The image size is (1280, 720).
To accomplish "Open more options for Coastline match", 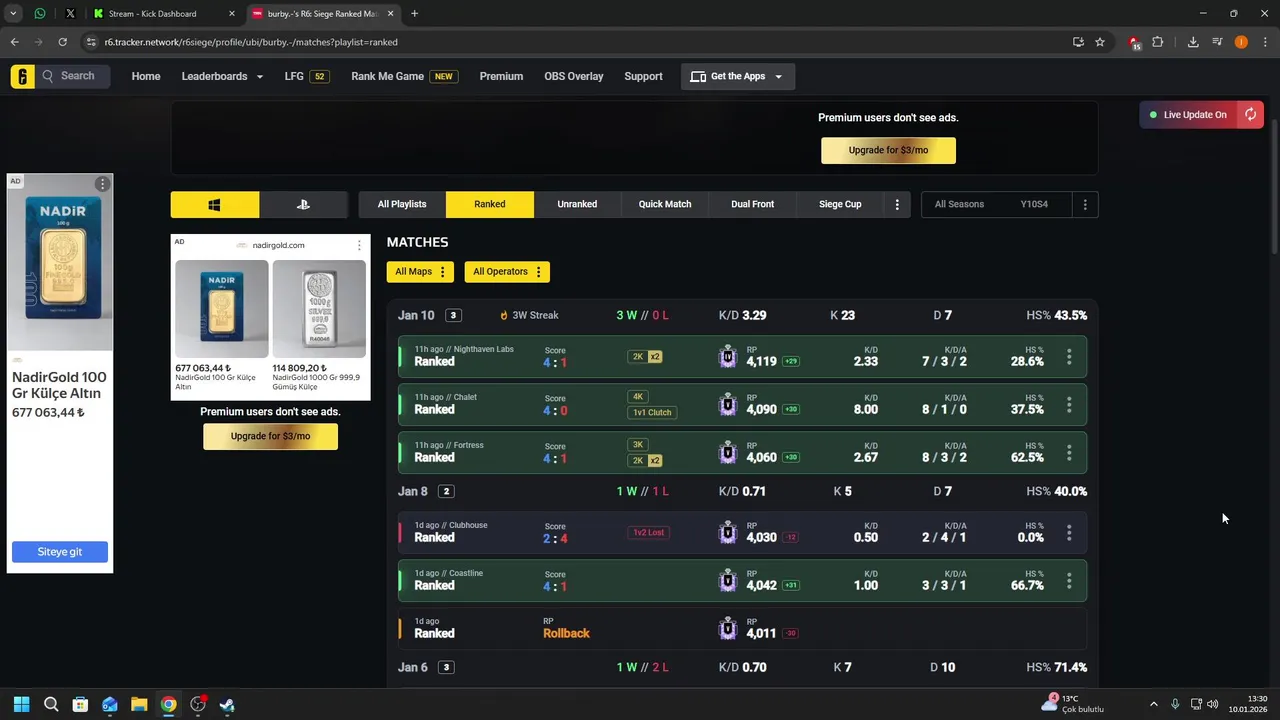I will tap(1069, 581).
